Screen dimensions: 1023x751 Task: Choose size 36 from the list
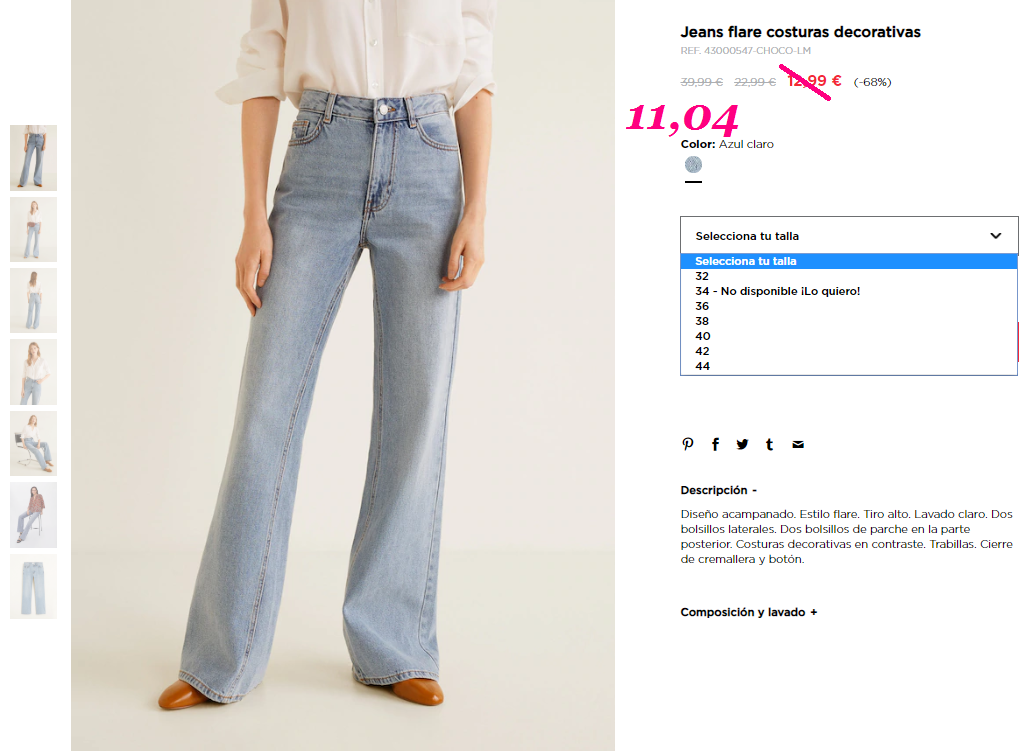point(849,306)
